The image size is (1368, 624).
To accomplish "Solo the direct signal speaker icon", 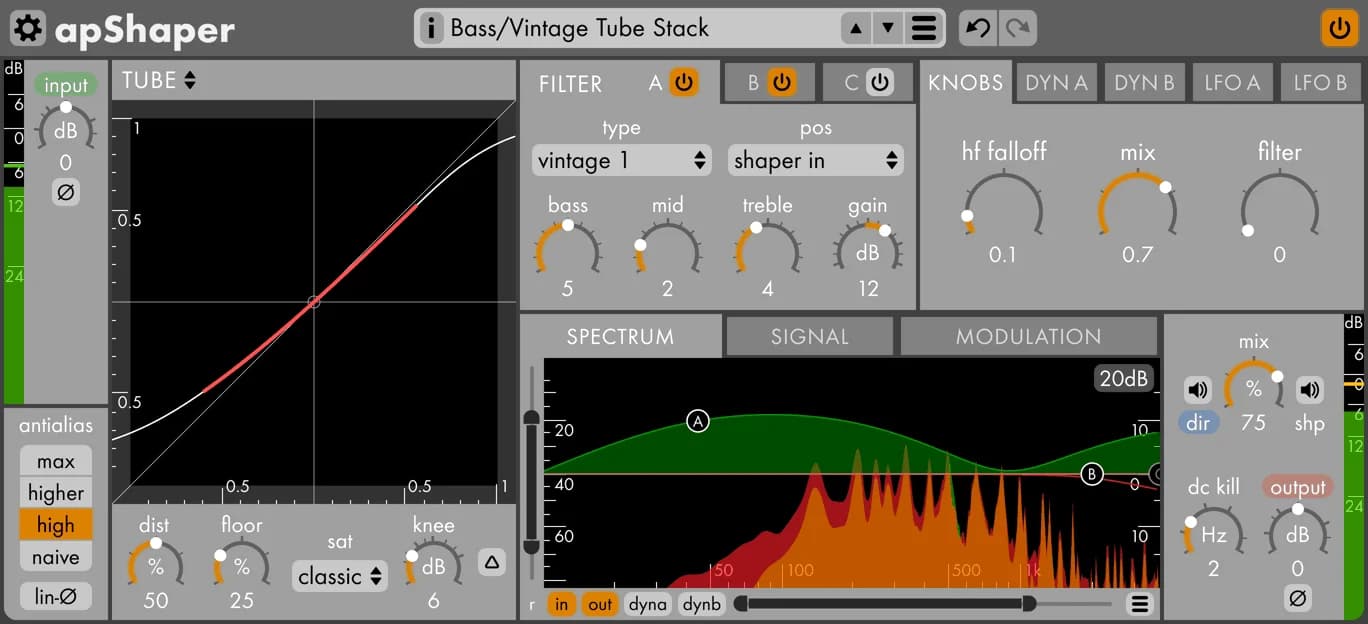I will 1198,390.
